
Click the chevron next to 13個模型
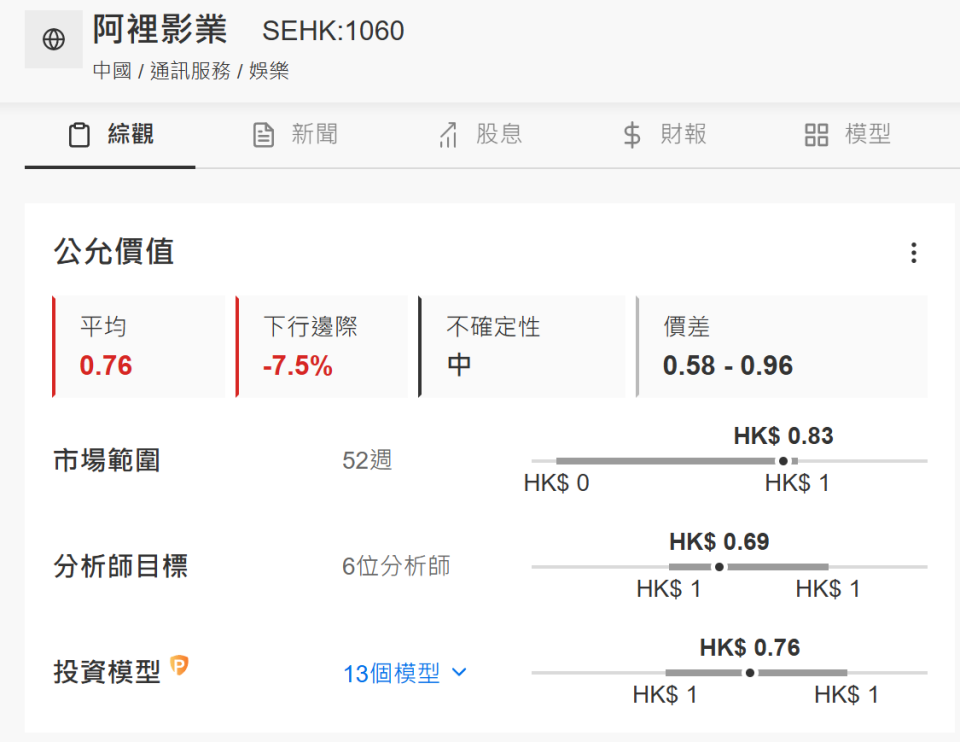(x=459, y=673)
